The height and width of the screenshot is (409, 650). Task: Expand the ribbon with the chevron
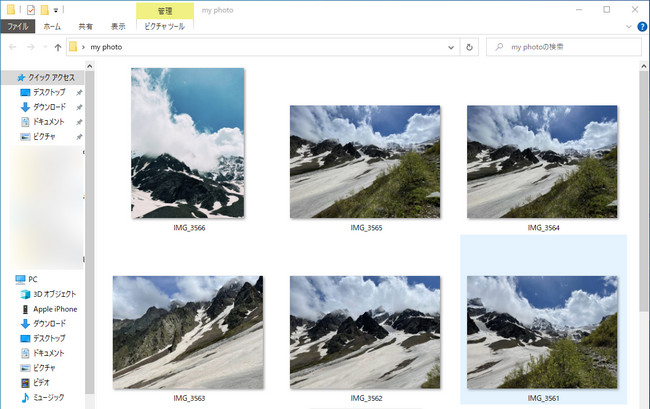628,27
